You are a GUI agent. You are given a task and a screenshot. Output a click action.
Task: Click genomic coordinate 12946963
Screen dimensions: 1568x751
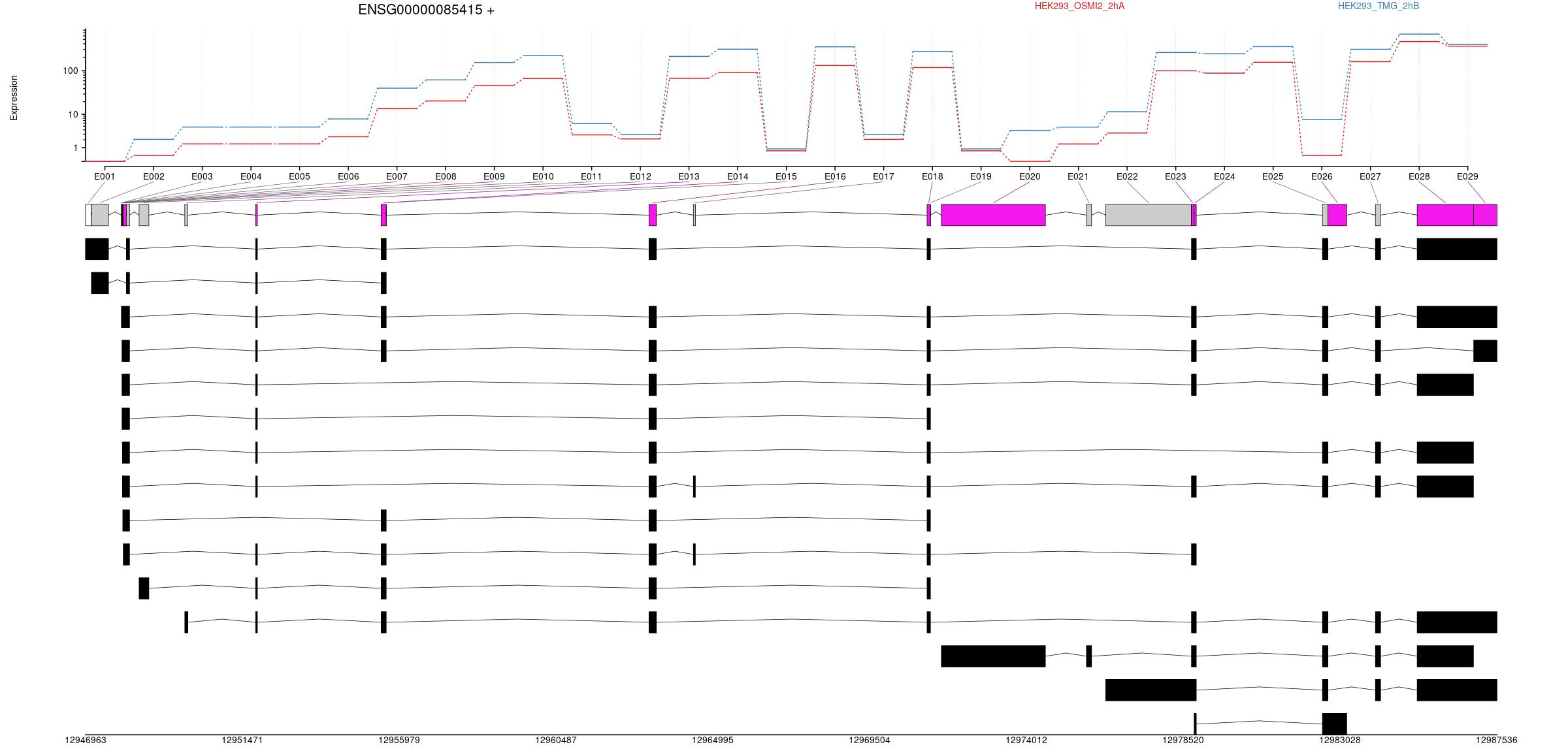[x=86, y=740]
